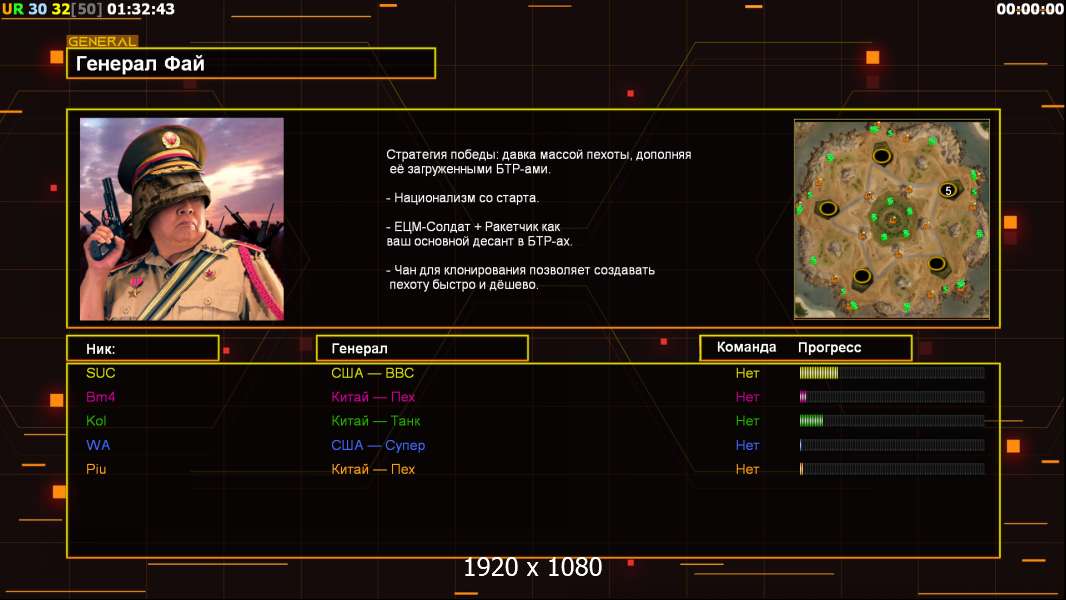Click Bm4's loading progress bar

(x=892, y=396)
